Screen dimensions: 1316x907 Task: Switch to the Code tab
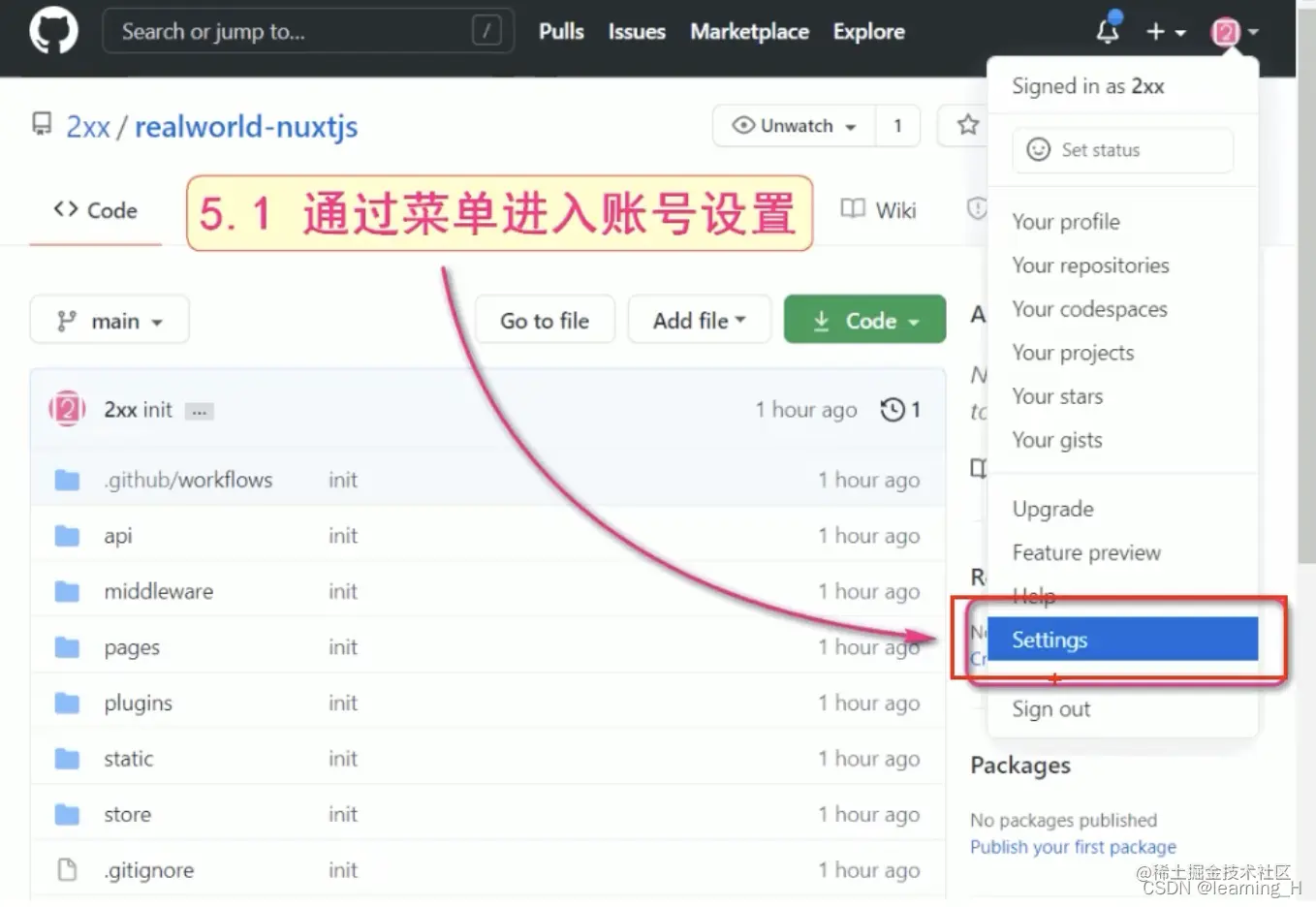point(95,210)
